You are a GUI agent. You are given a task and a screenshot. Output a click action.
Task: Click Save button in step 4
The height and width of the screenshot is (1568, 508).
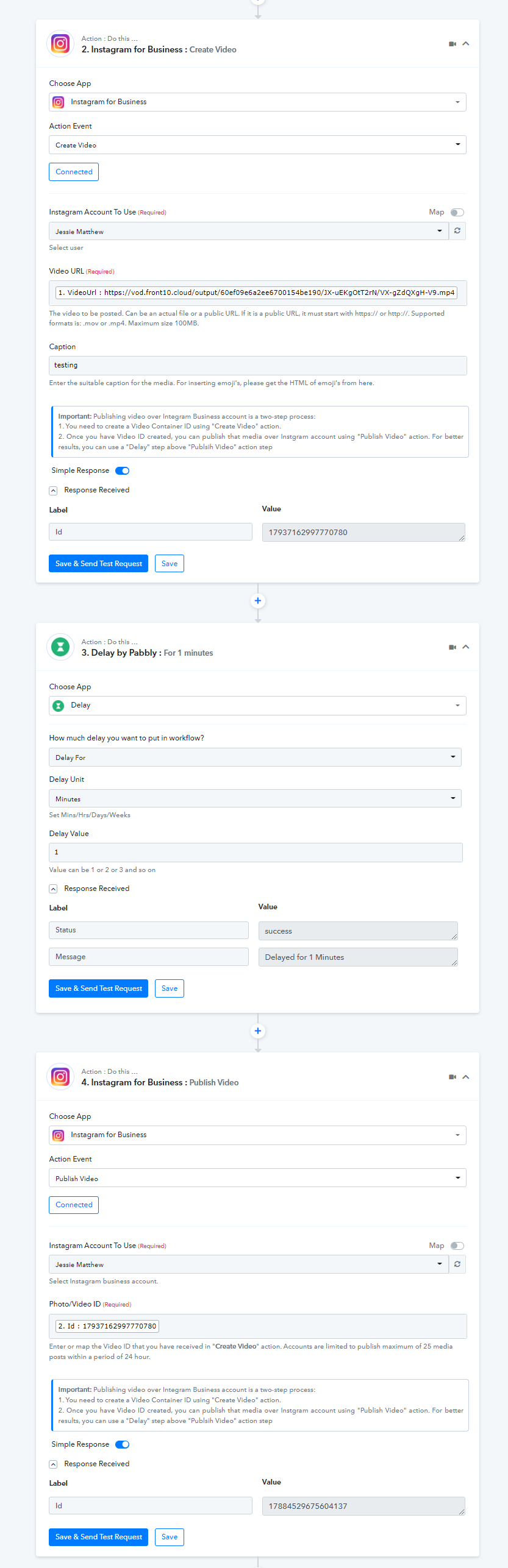[170, 1537]
